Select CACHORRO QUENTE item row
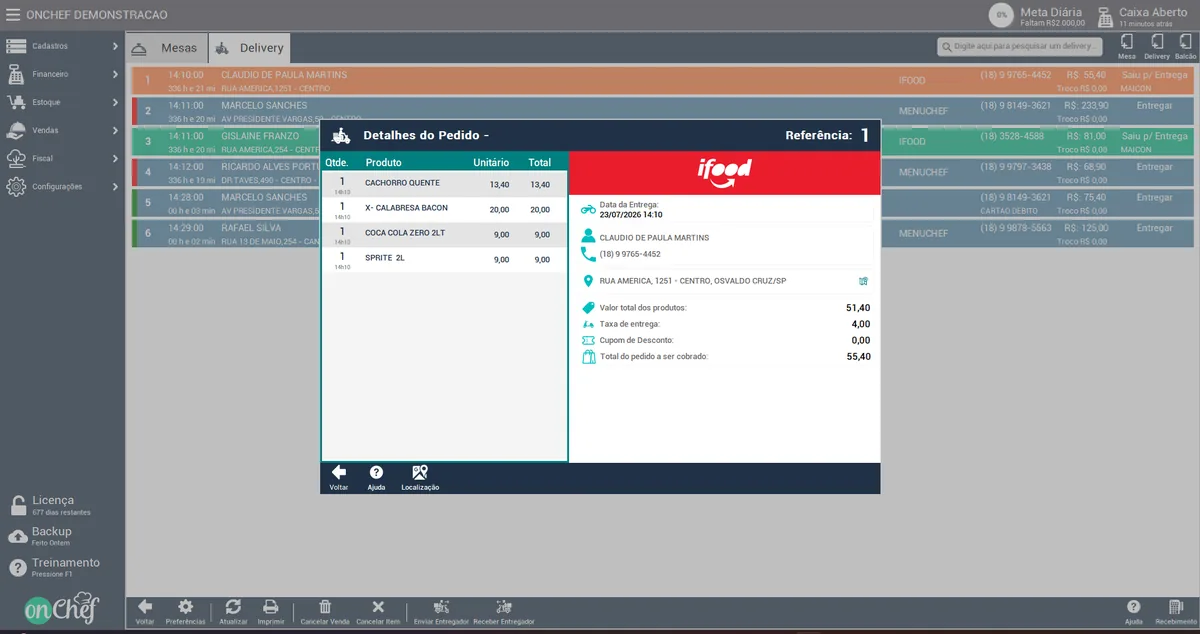Screen dimensions: 1200x634 [444, 185]
